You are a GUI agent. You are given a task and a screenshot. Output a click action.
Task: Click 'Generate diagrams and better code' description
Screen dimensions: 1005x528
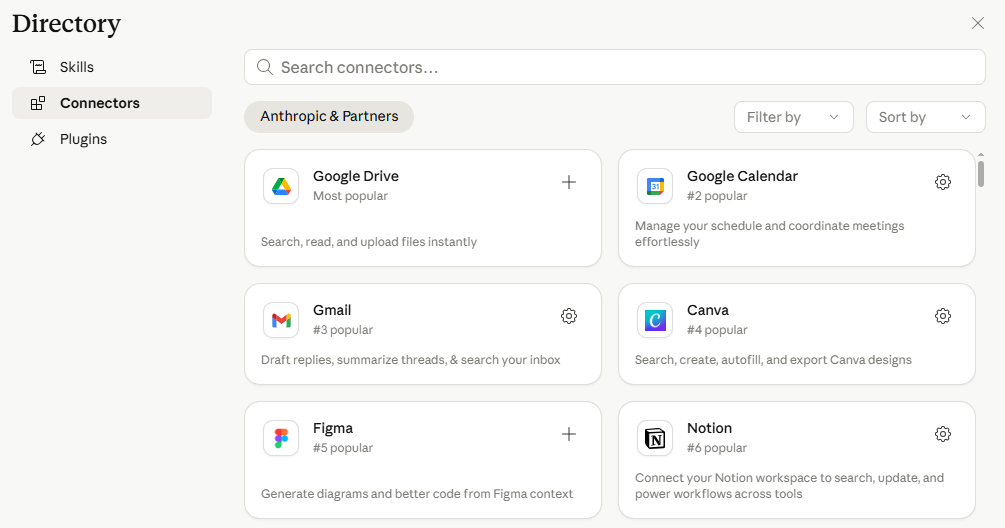pos(417,494)
